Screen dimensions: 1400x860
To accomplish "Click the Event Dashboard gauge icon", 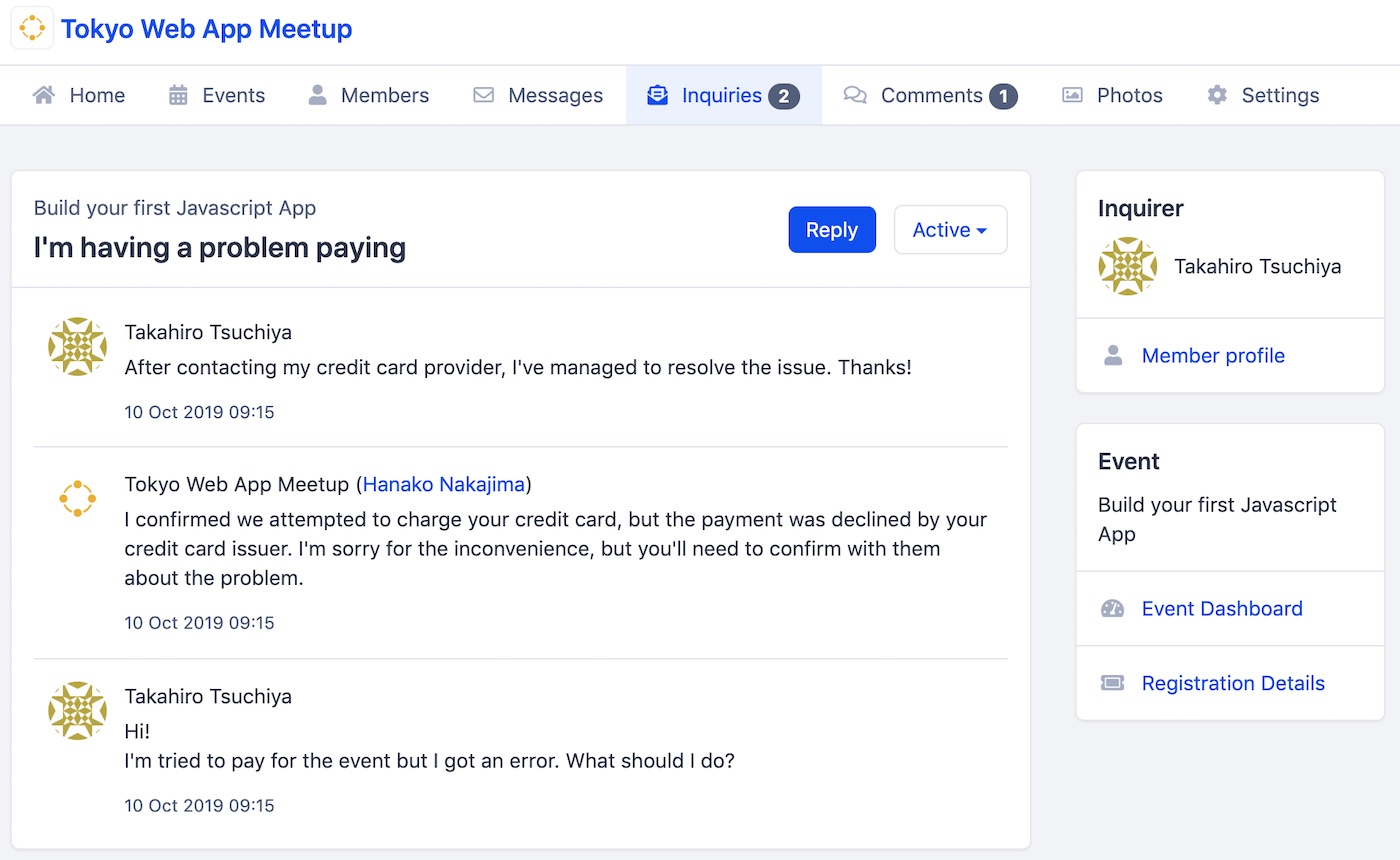I will point(1112,609).
